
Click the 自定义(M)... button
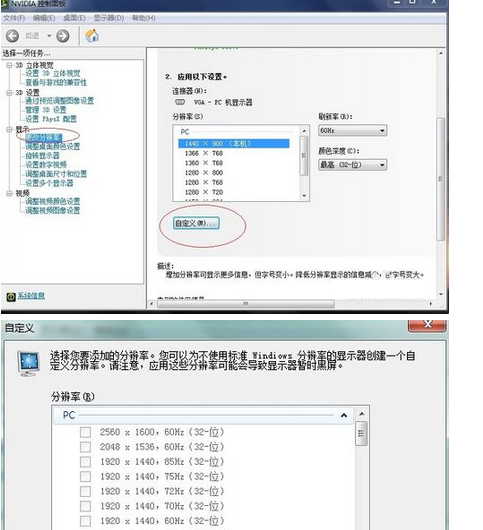[x=196, y=223]
